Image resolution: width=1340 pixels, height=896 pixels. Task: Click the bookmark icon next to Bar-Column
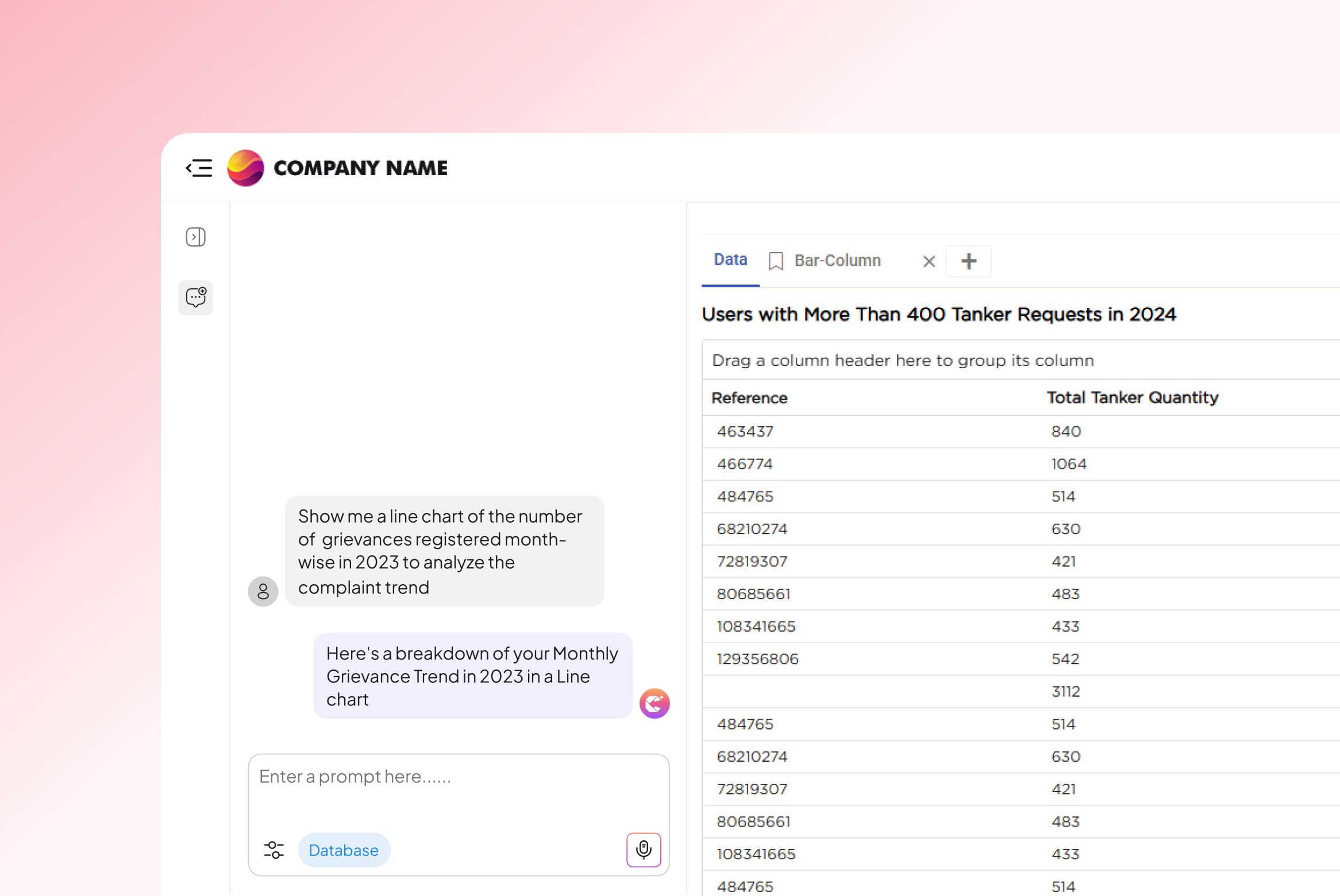776,261
